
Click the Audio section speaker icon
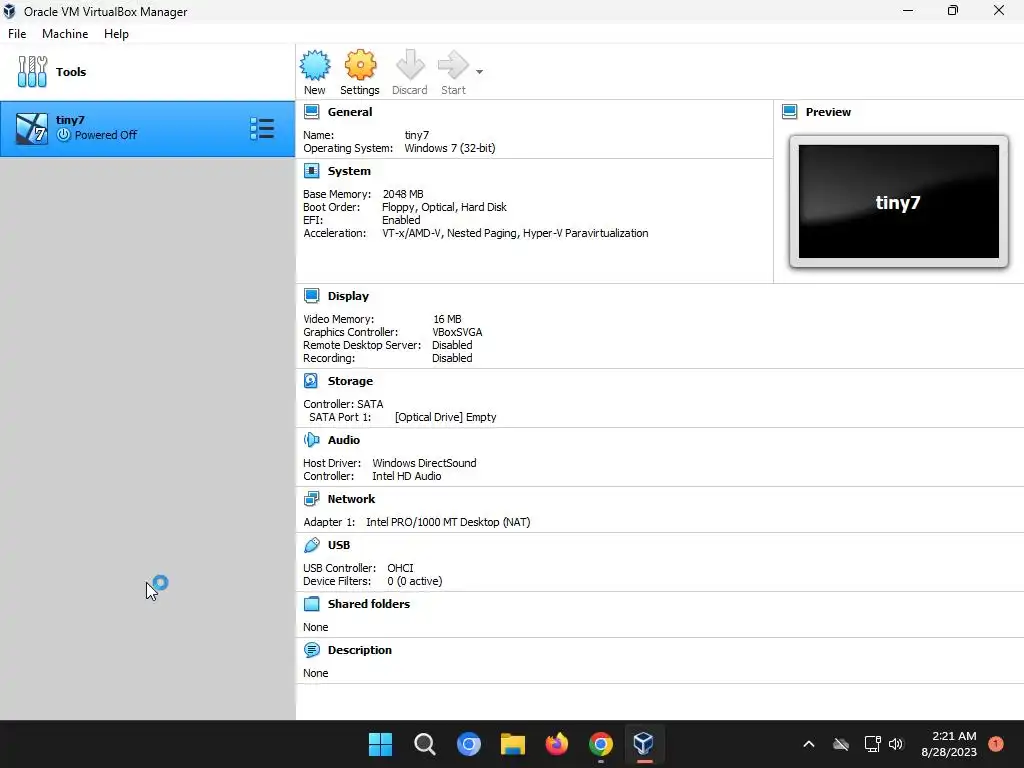[x=312, y=440]
